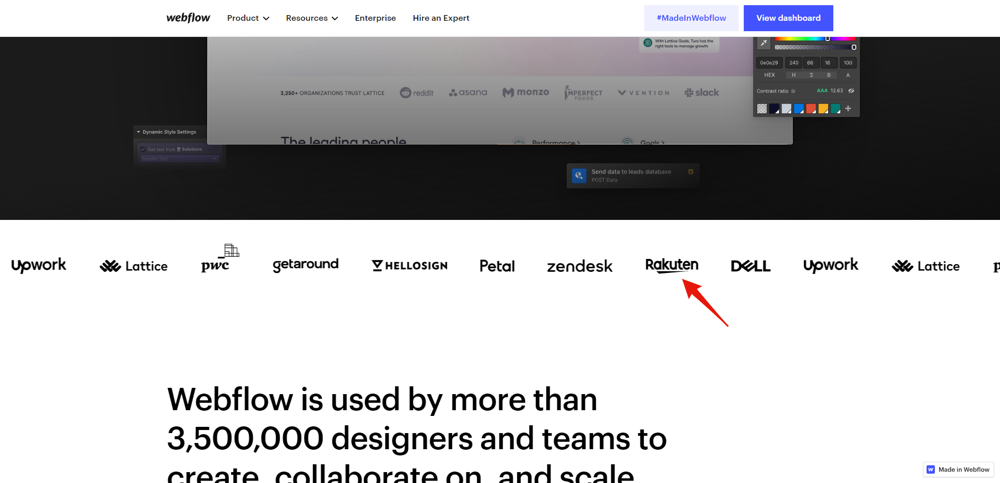Select the transparent checkered swatch

click(762, 108)
